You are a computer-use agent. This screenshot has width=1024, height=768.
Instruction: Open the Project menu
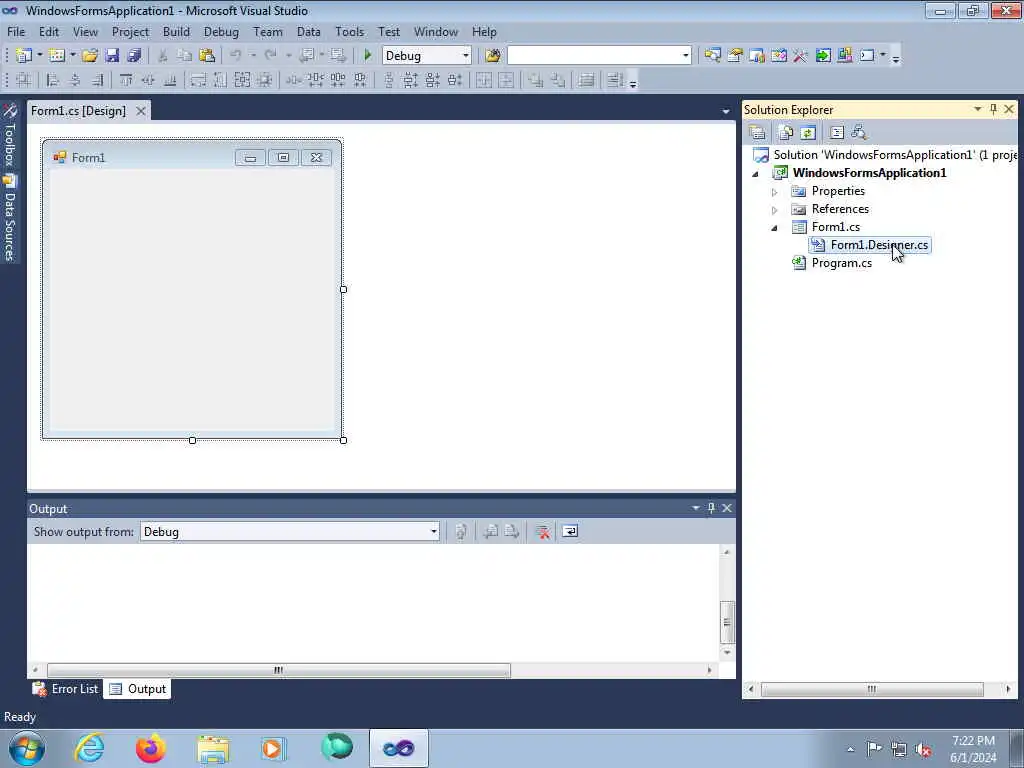[x=130, y=32]
